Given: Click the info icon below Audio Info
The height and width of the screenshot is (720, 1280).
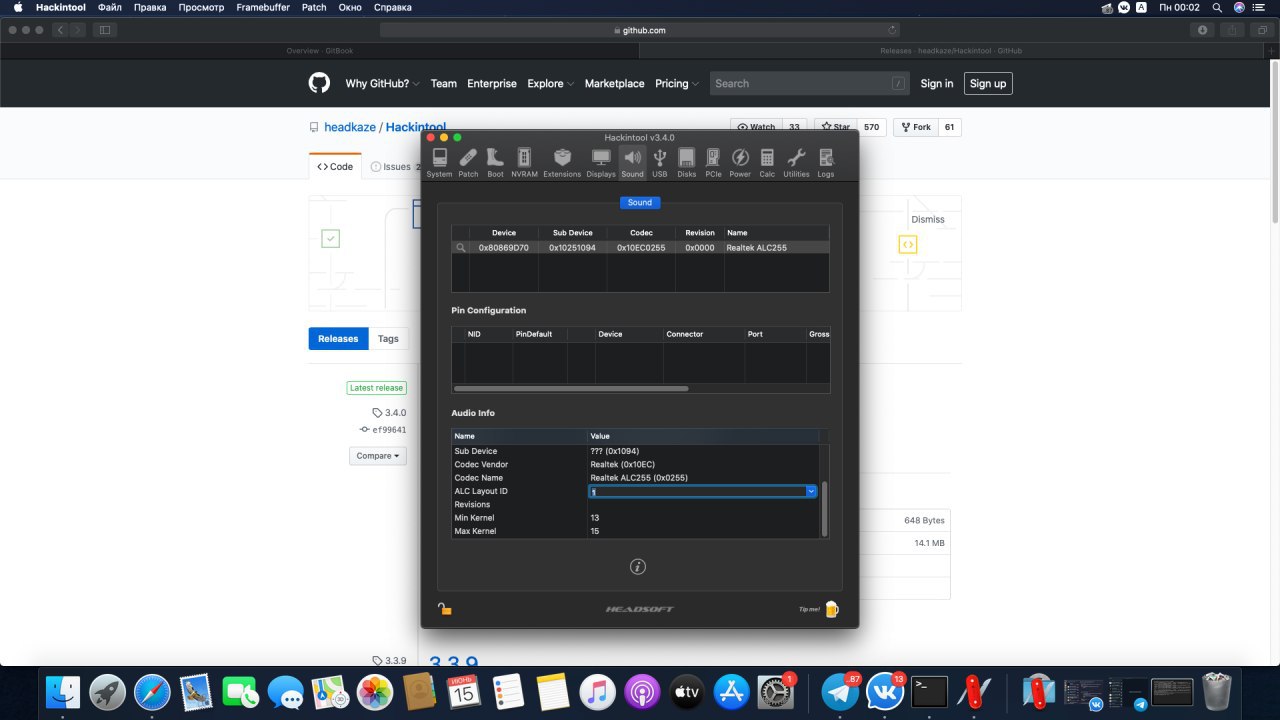Looking at the screenshot, I should tap(638, 567).
